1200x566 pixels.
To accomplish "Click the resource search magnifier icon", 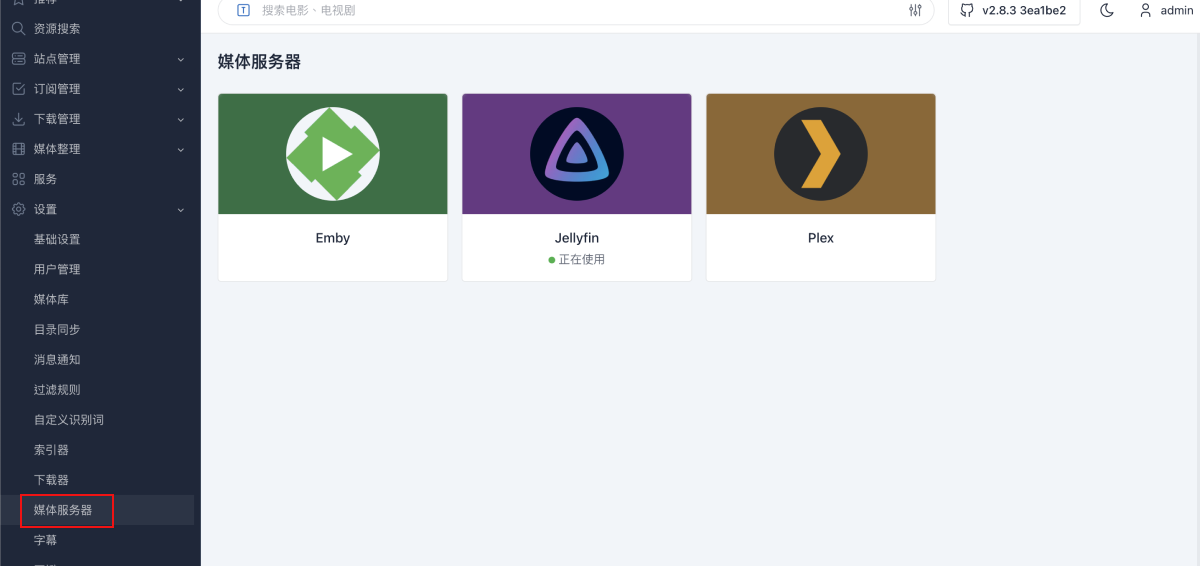I will tap(18, 29).
